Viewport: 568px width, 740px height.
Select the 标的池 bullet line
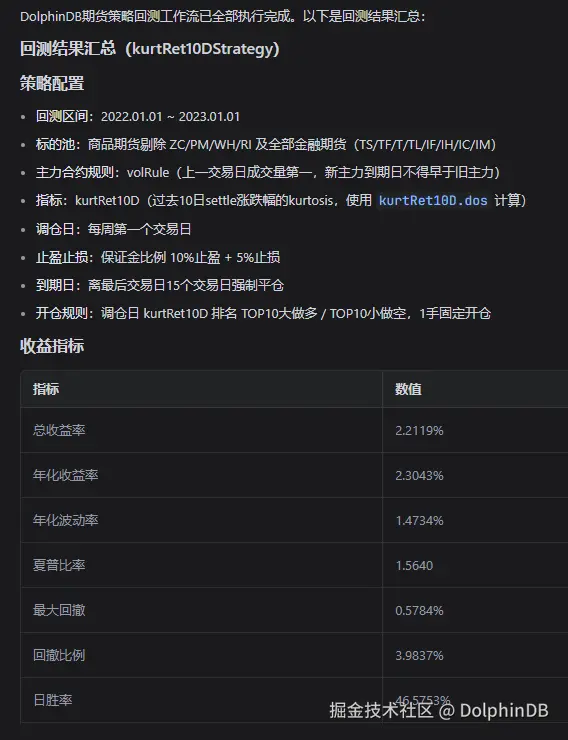[266, 144]
